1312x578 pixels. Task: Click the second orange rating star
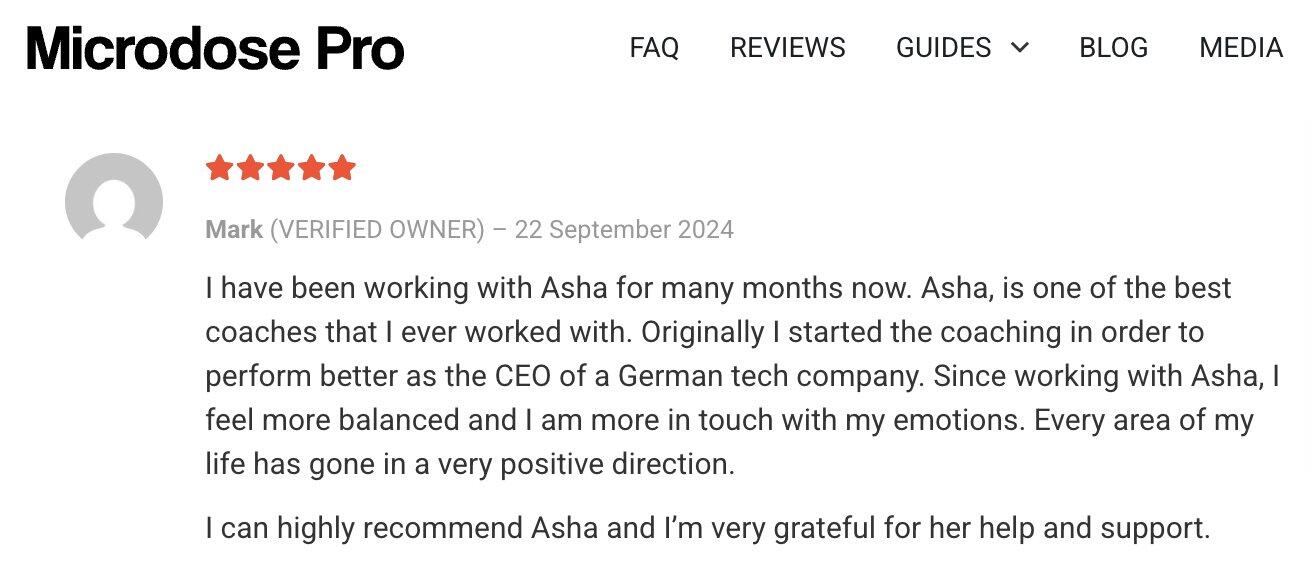[250, 168]
